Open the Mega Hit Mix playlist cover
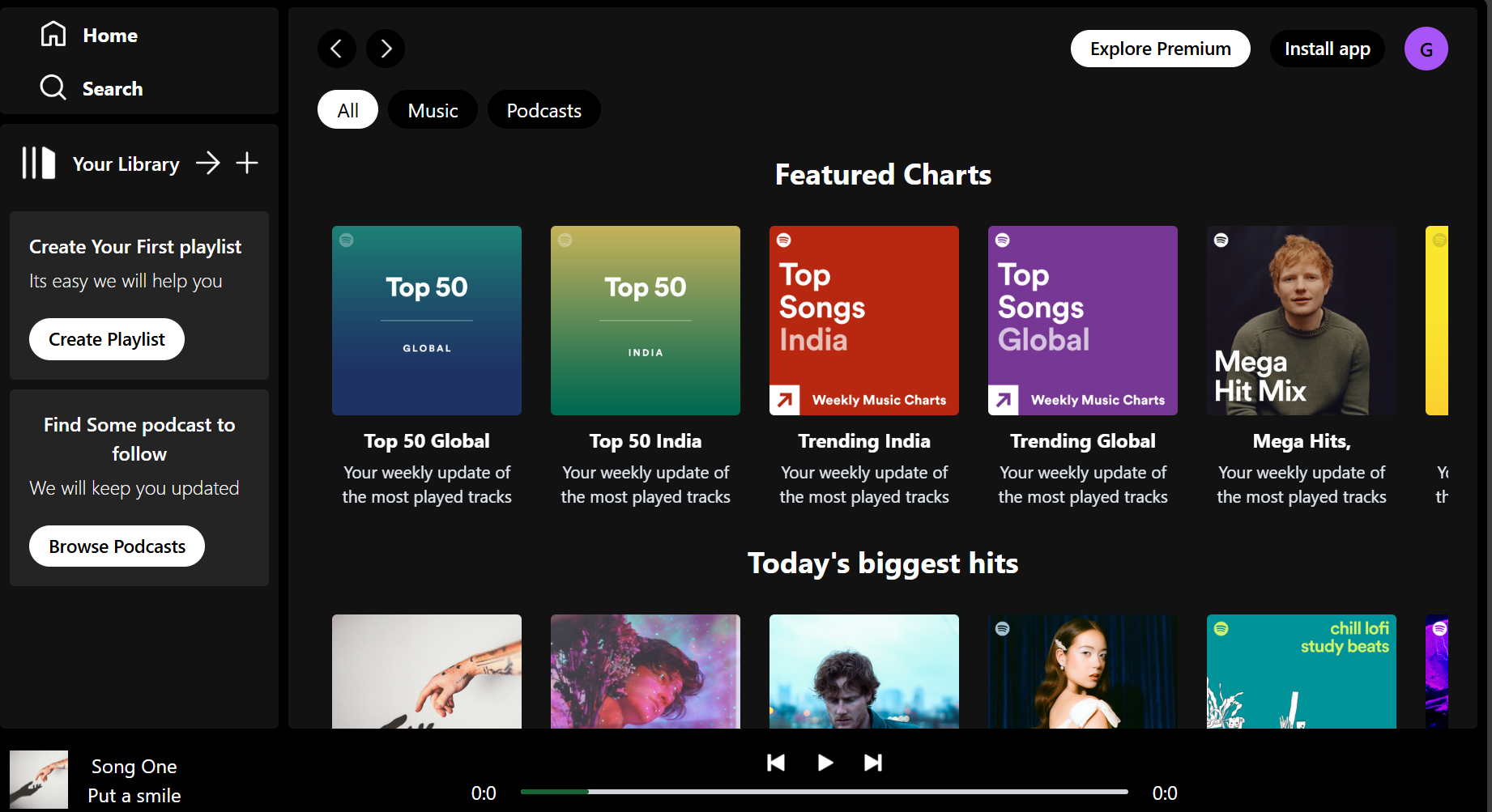Viewport: 1492px width, 812px height. [1301, 321]
